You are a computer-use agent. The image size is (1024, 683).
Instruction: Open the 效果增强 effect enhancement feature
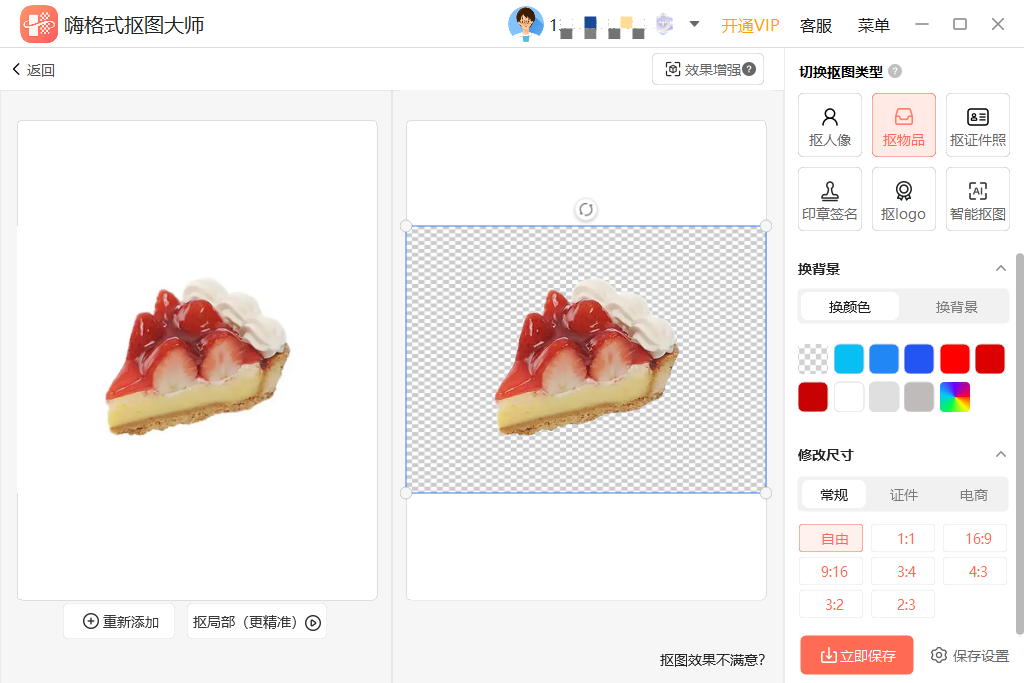click(708, 69)
